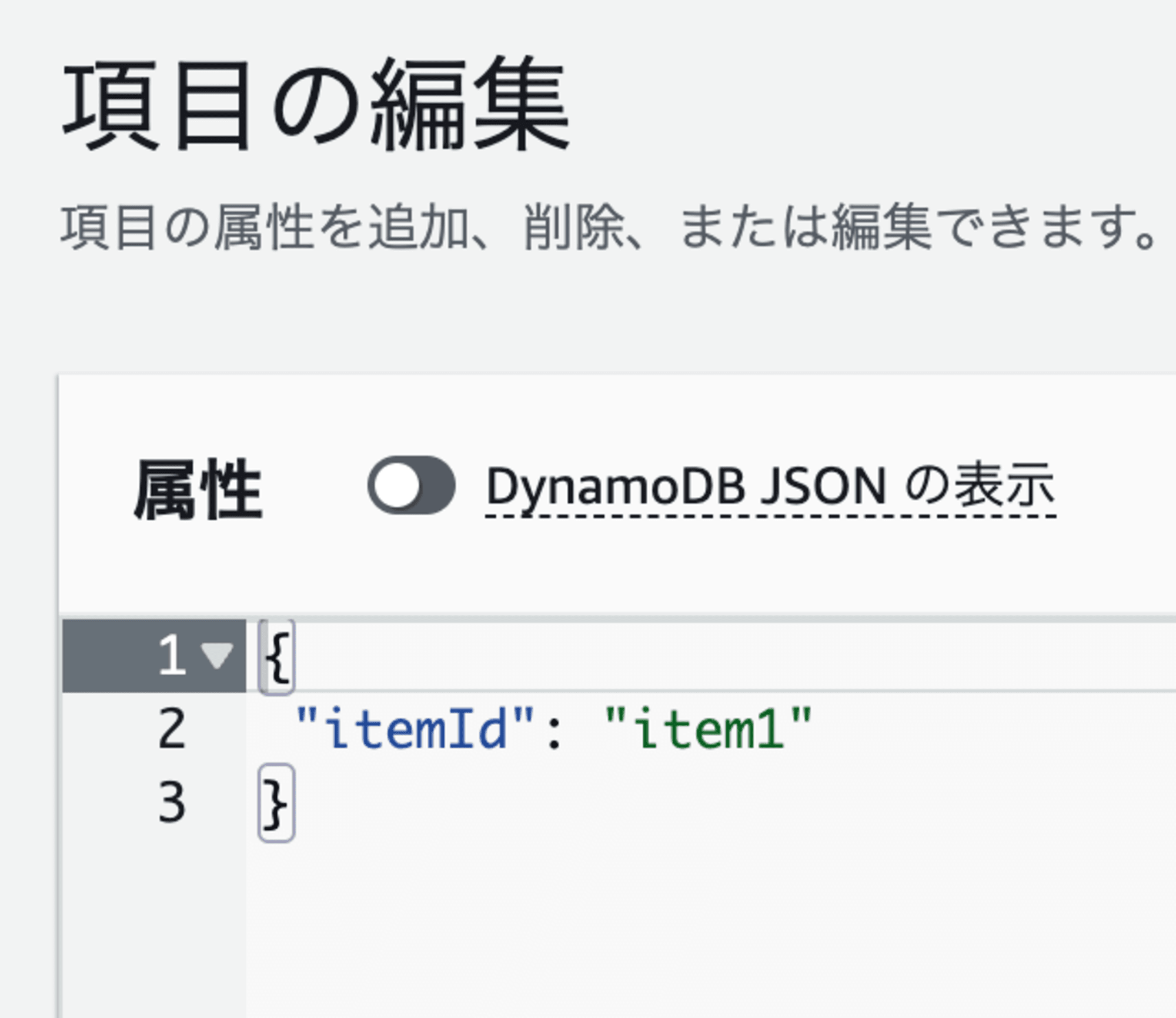1176x1018 pixels.
Task: Click the "item1" value in the editor
Action: (x=709, y=729)
